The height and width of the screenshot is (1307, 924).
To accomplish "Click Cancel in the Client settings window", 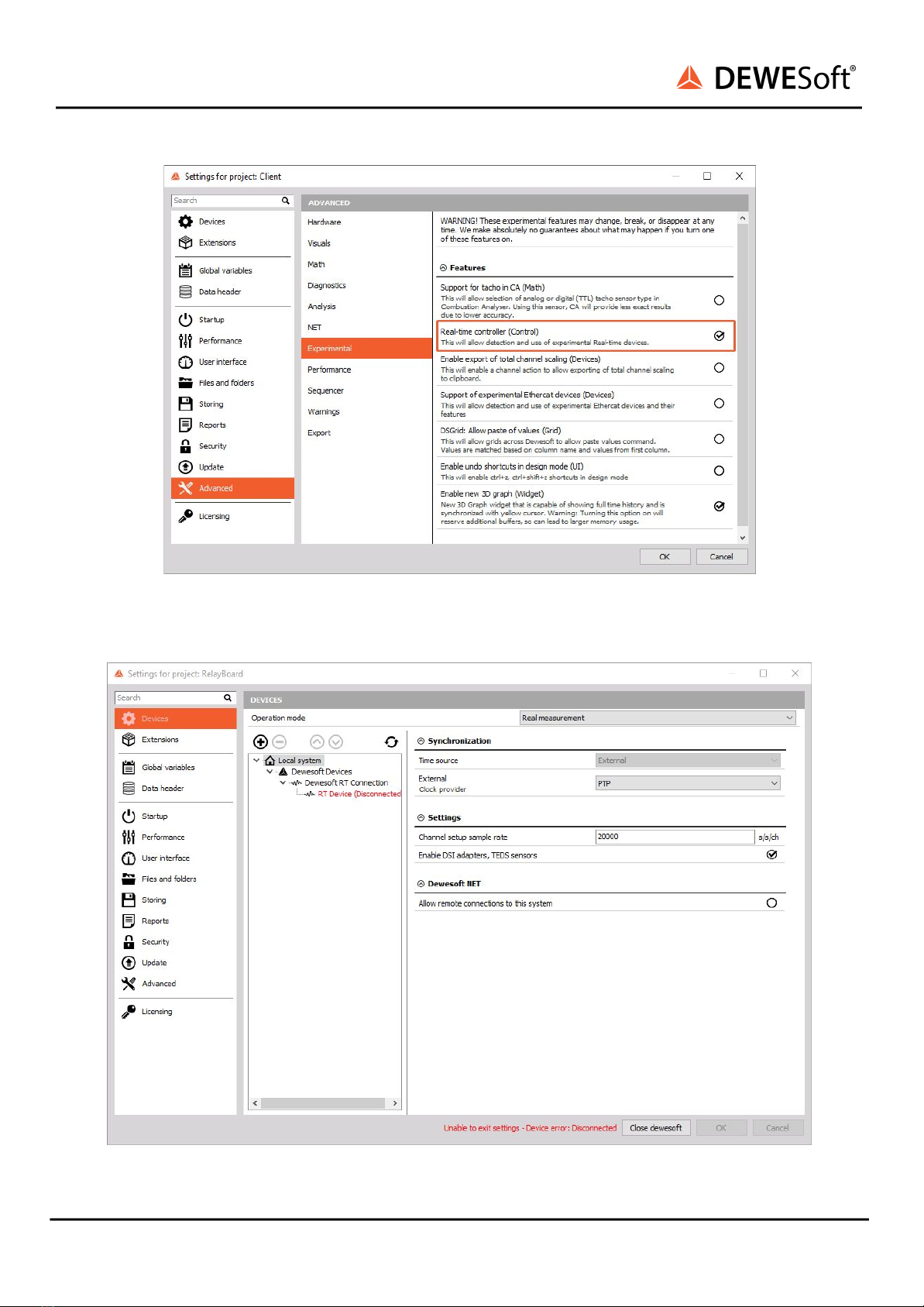I will (721, 556).
